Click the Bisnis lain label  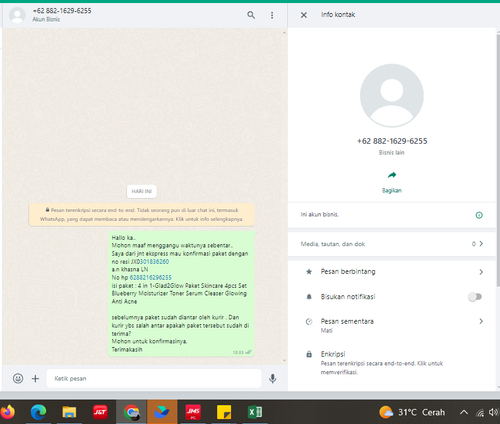(x=392, y=152)
